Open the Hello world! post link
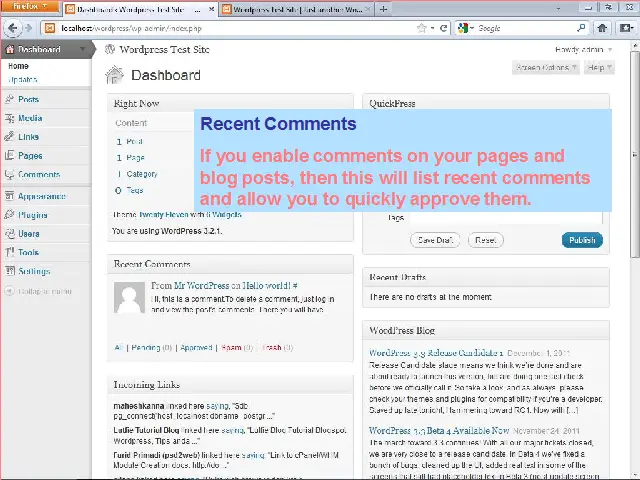 267,285
